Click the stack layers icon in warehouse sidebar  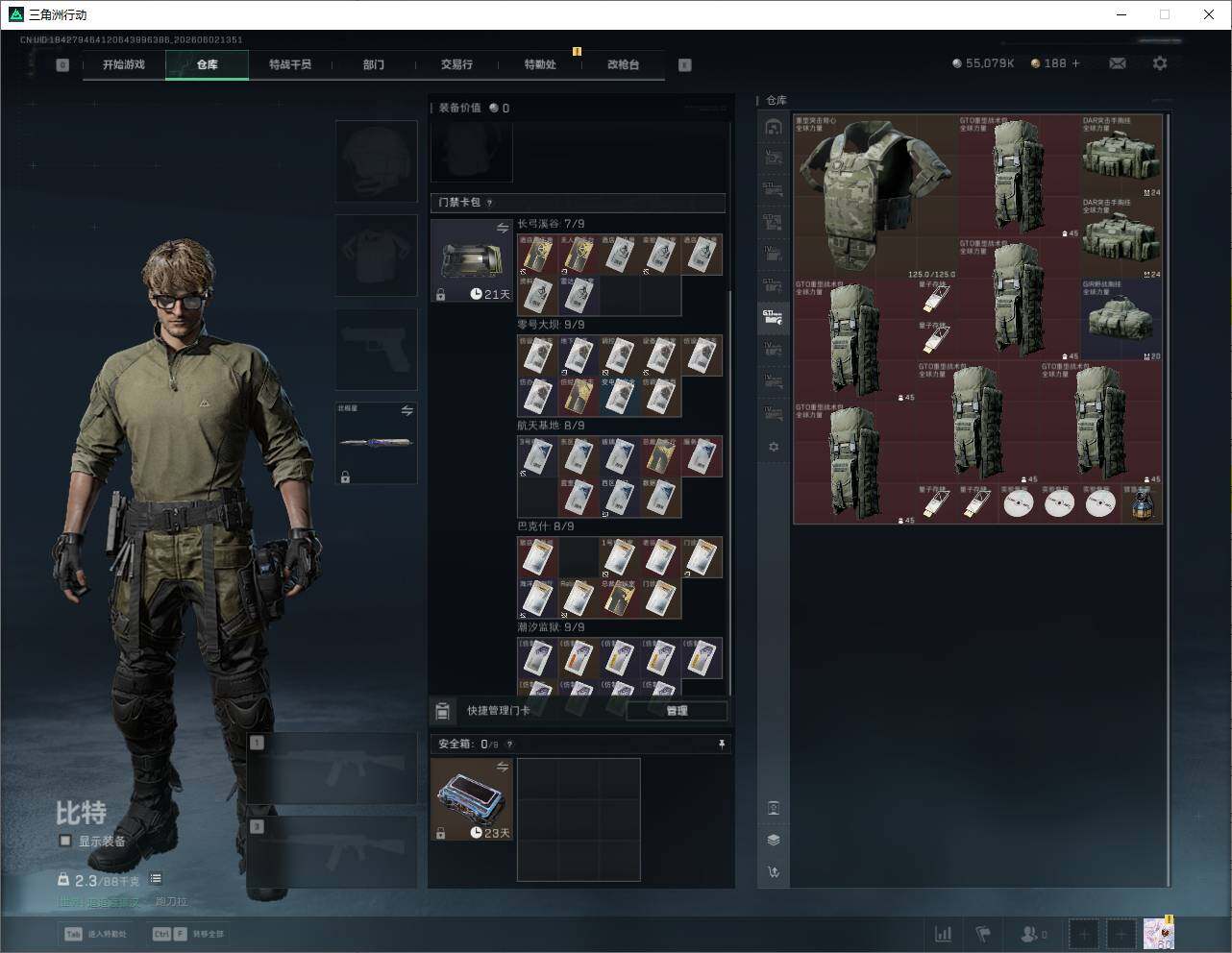tap(774, 840)
